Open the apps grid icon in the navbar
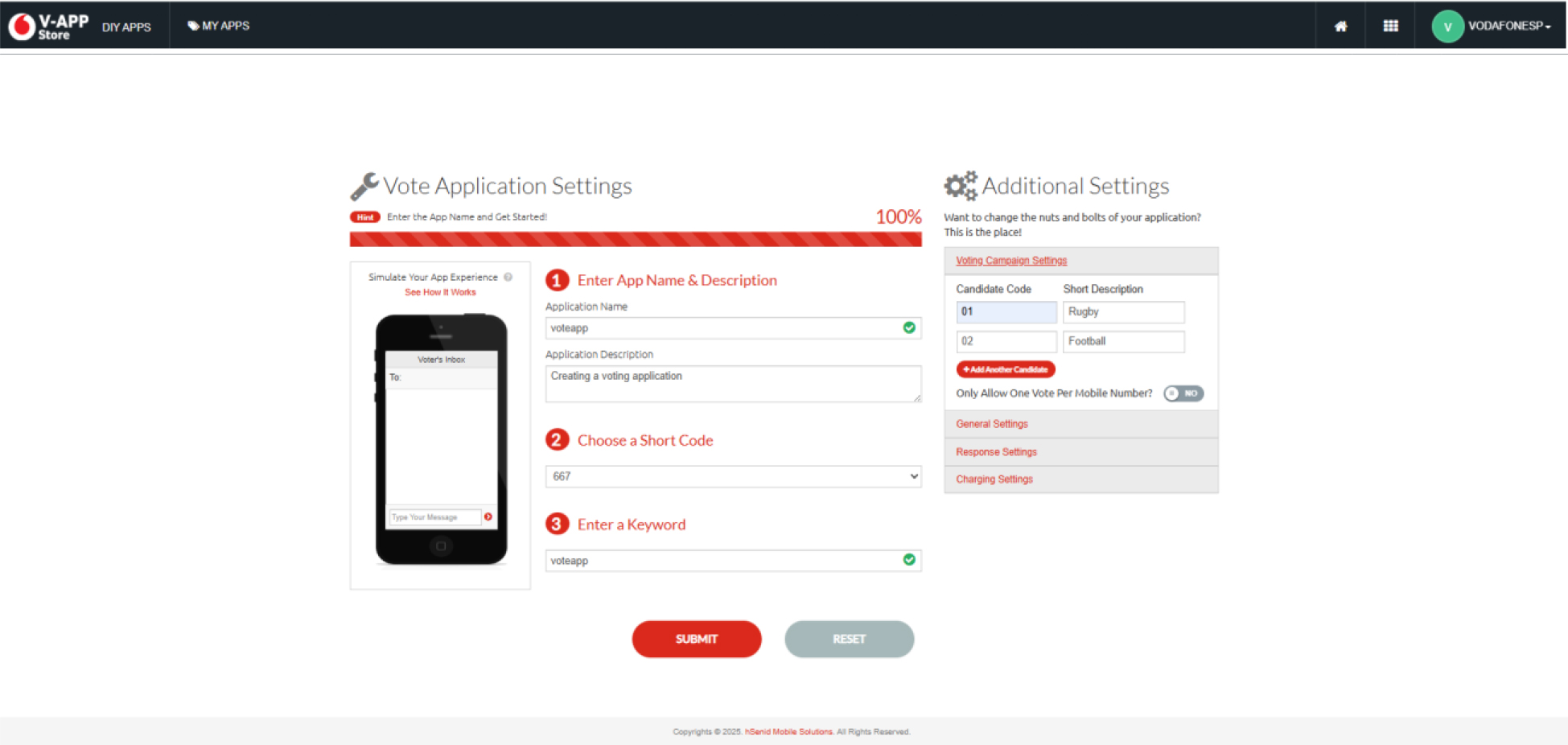1568x745 pixels. click(1391, 25)
